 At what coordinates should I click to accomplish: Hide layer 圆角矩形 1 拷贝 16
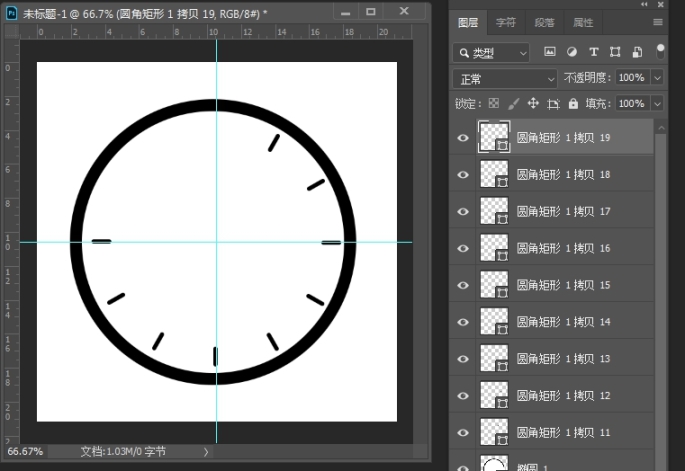click(x=463, y=248)
